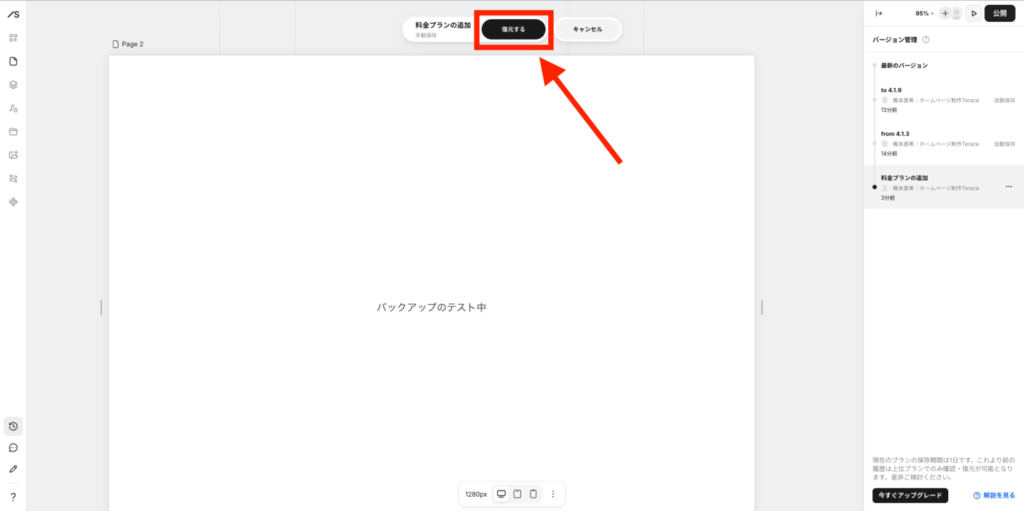Select the 'from 4.1.3' version entry
Screen dimensions: 1024x511
click(x=940, y=143)
